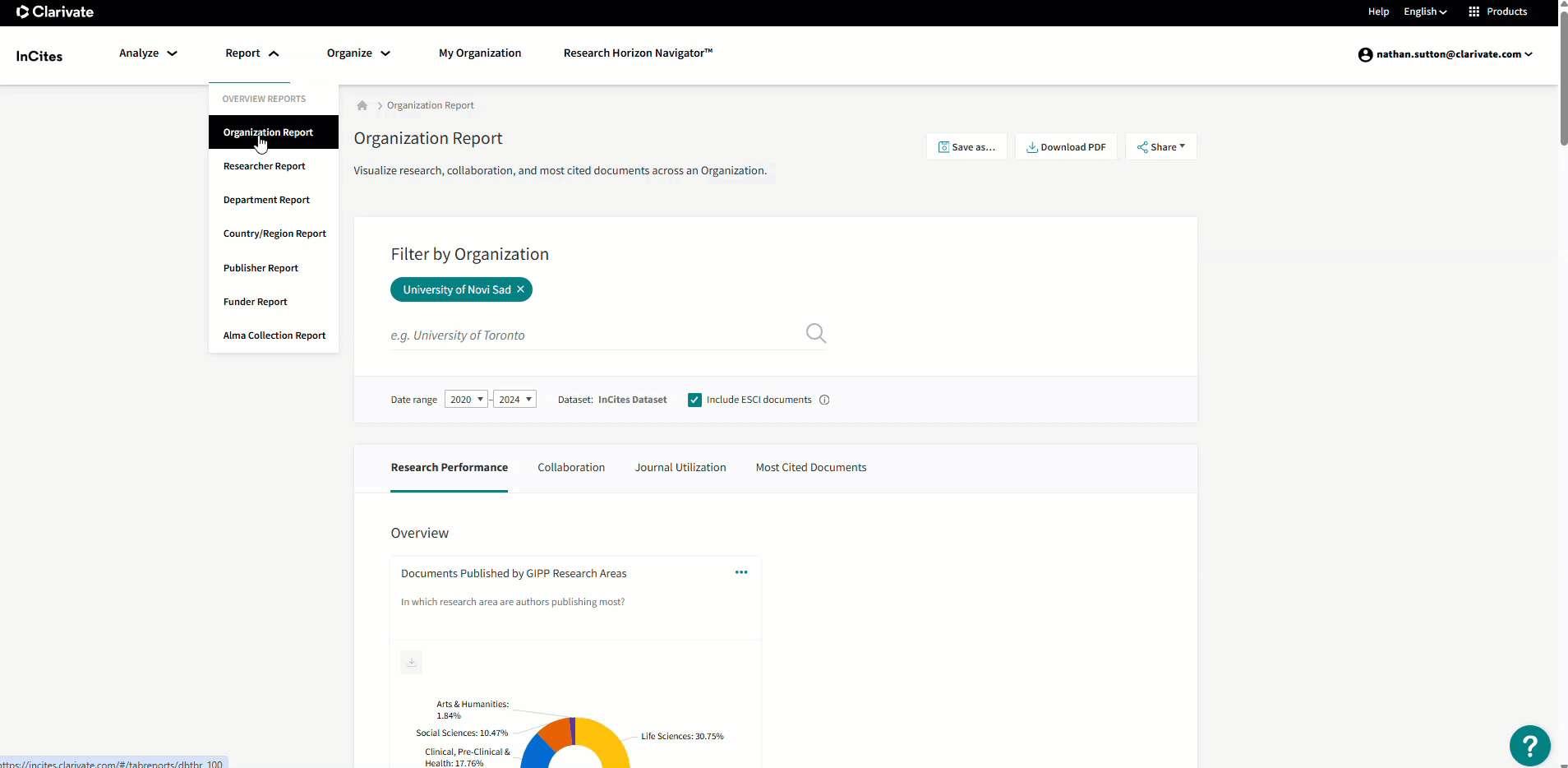Click the chart download icon

[412, 662]
